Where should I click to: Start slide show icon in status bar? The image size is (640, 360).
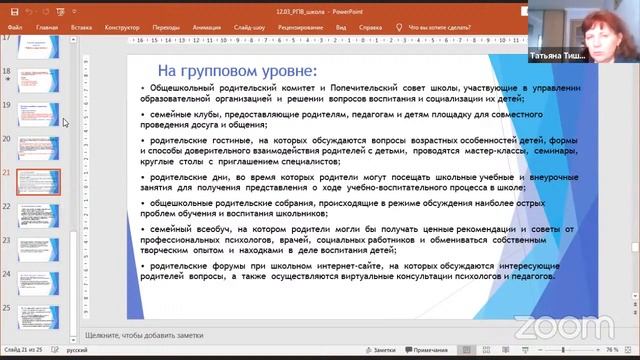coord(525,350)
